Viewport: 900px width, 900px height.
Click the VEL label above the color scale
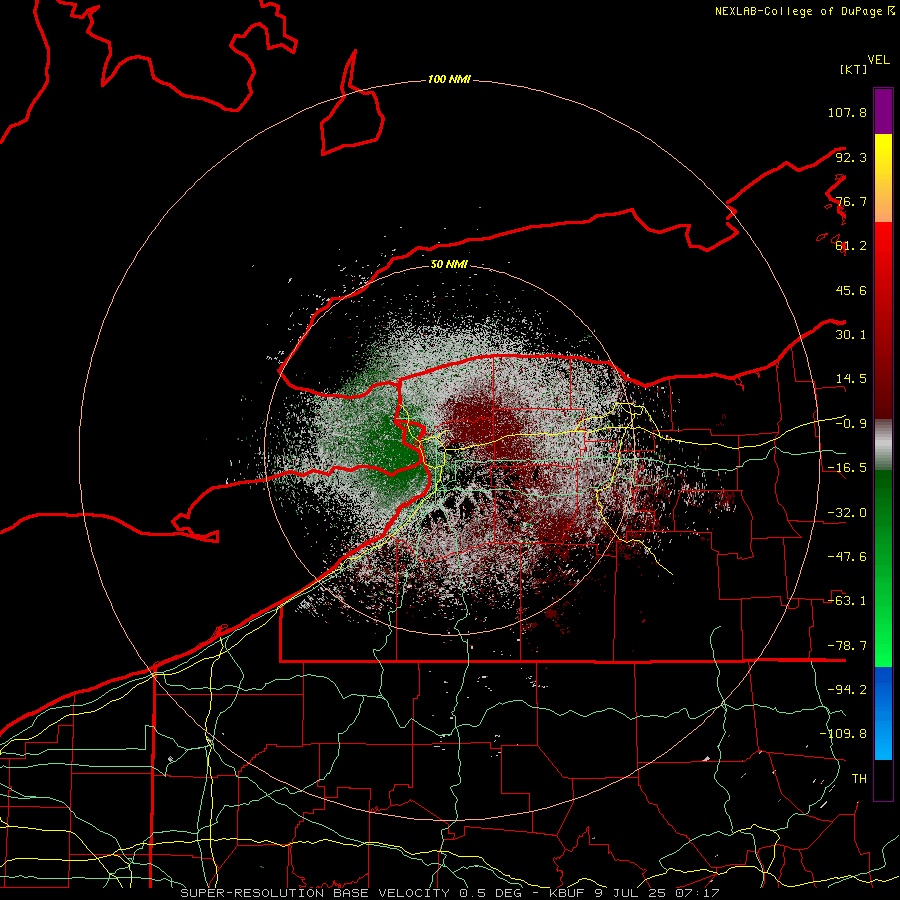point(878,60)
